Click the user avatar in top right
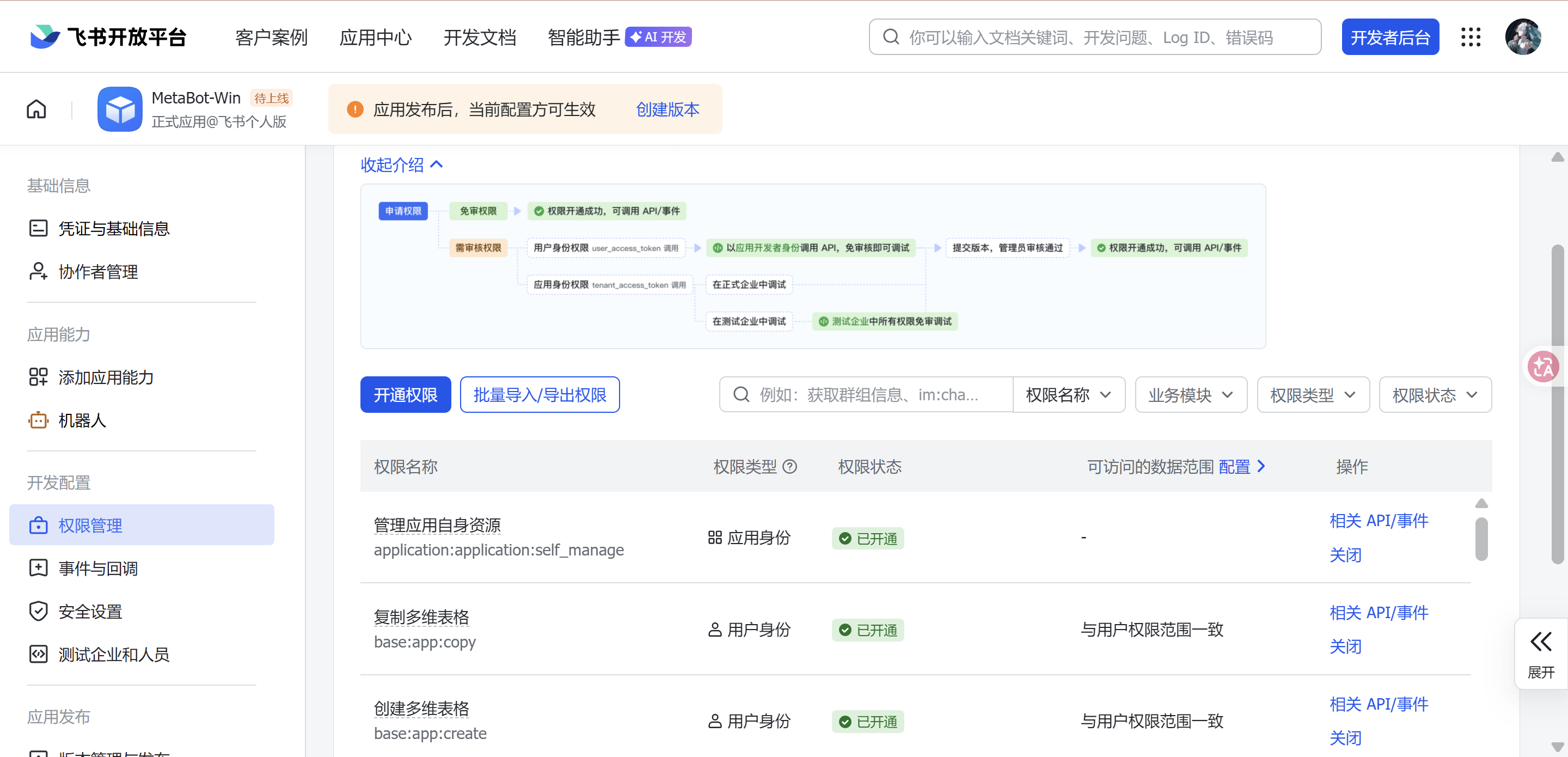The image size is (1568, 757). 1522,37
